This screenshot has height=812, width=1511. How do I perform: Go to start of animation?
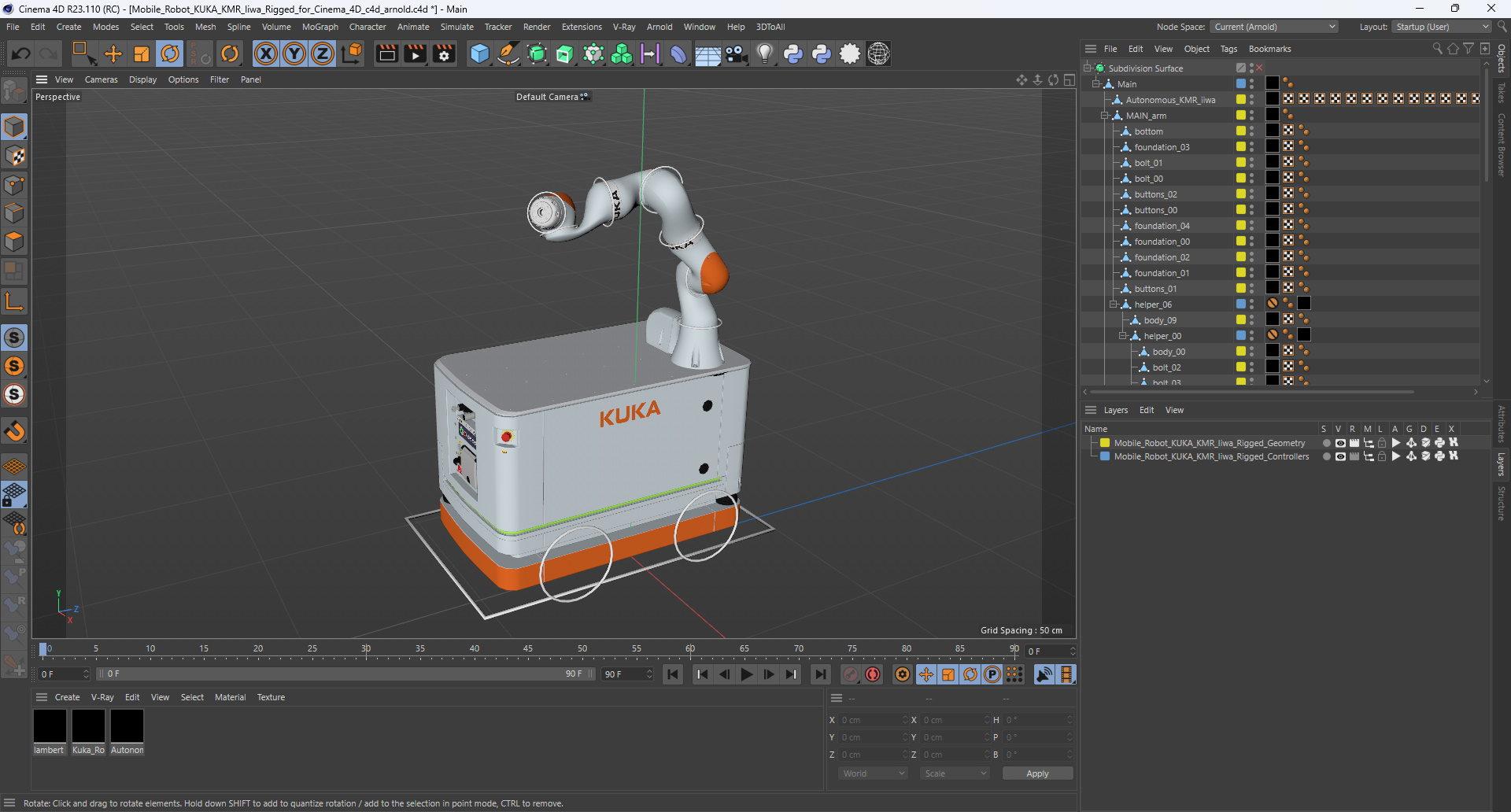(x=673, y=674)
